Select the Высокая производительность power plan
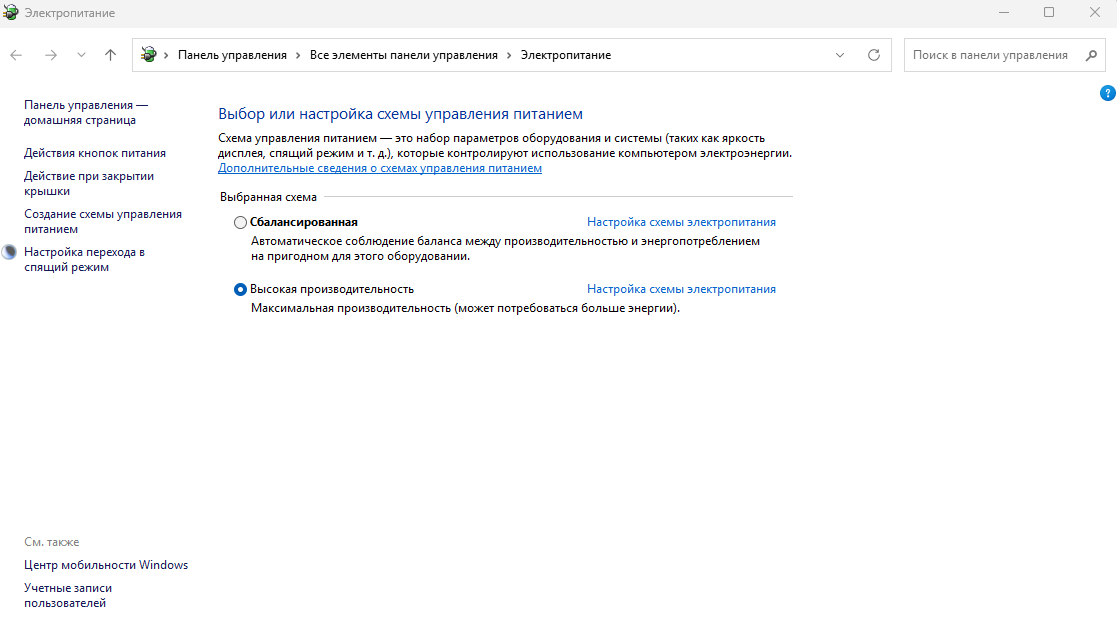Image resolution: width=1117 pixels, height=625 pixels. point(240,289)
